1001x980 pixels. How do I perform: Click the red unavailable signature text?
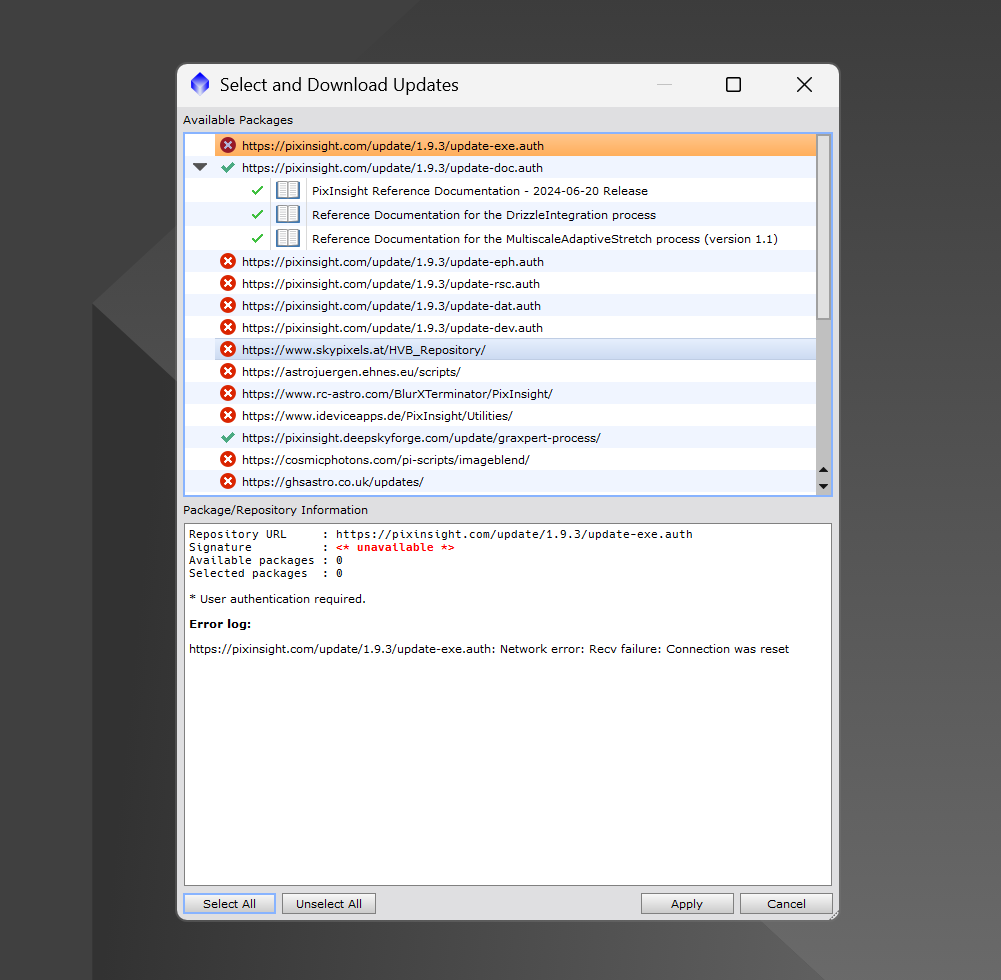395,547
